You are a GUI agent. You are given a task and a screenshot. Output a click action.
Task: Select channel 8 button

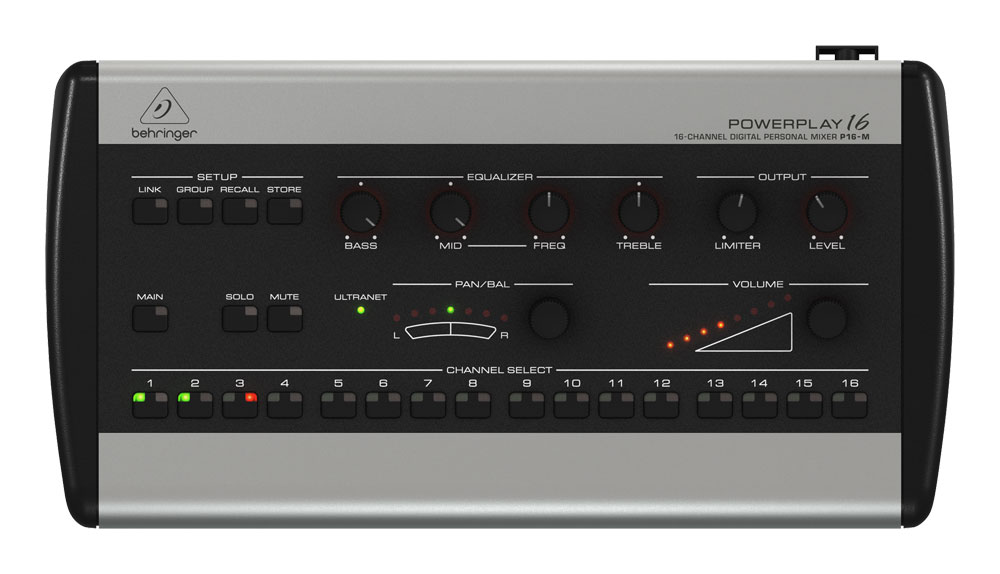[x=473, y=405]
